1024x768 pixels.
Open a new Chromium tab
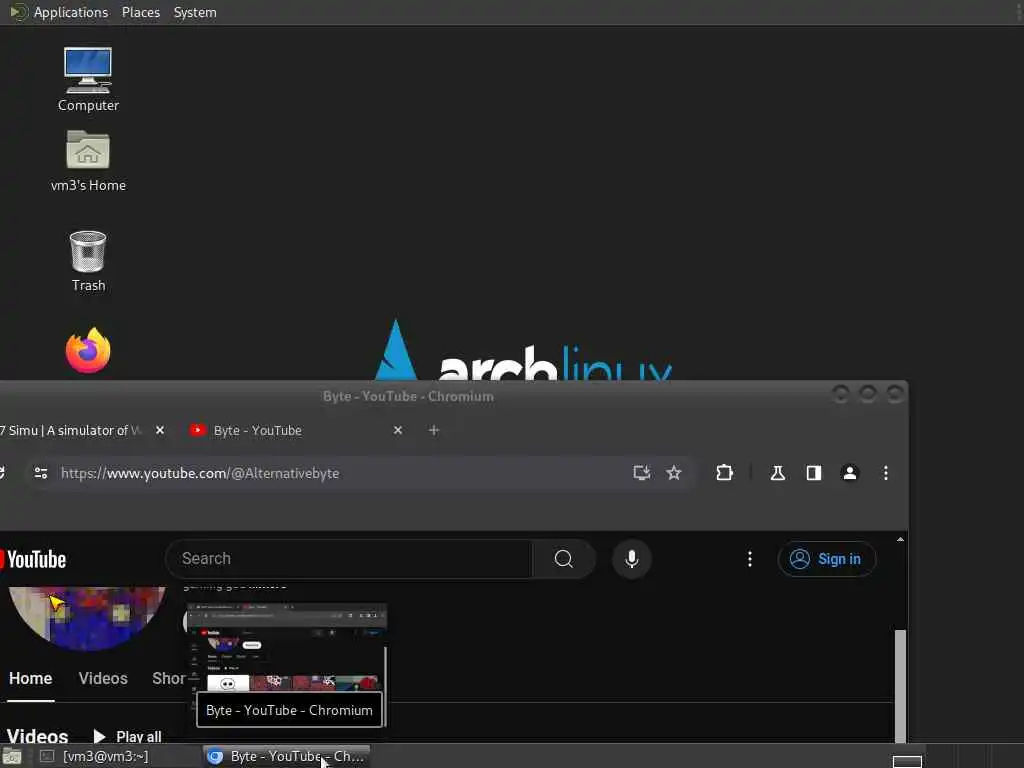pyautogui.click(x=434, y=430)
